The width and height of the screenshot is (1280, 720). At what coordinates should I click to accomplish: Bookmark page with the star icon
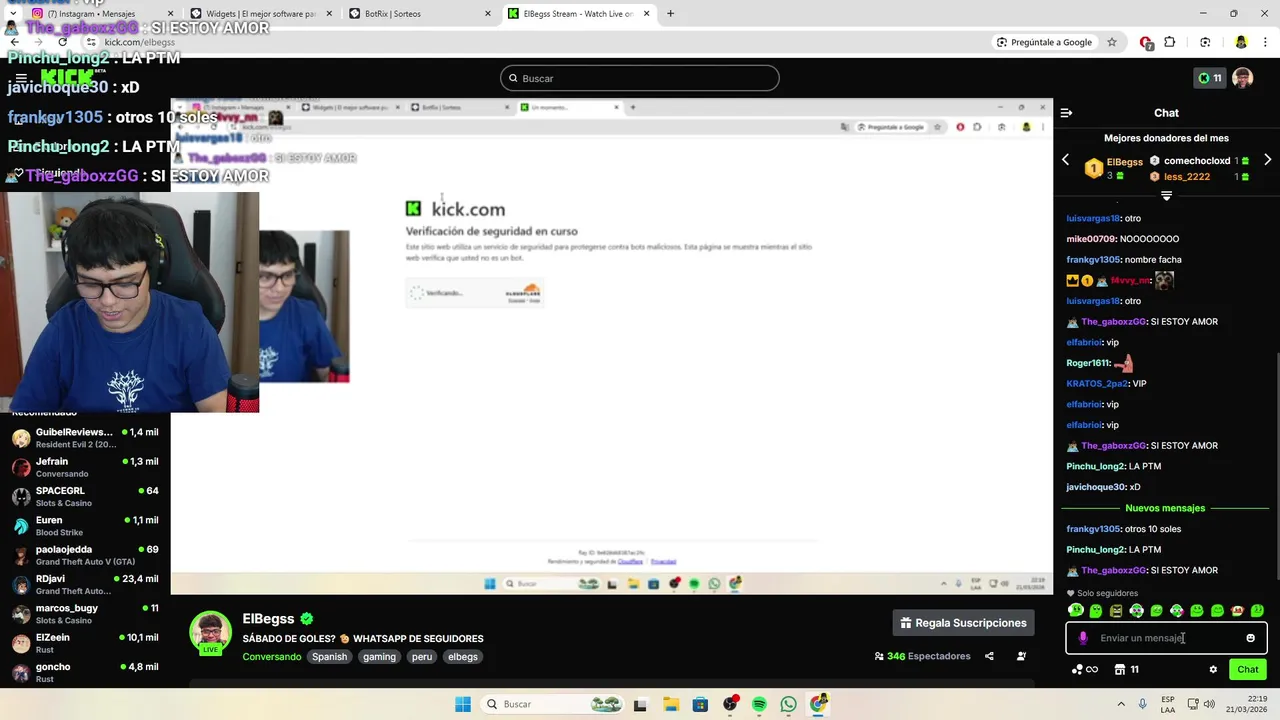coord(1111,42)
